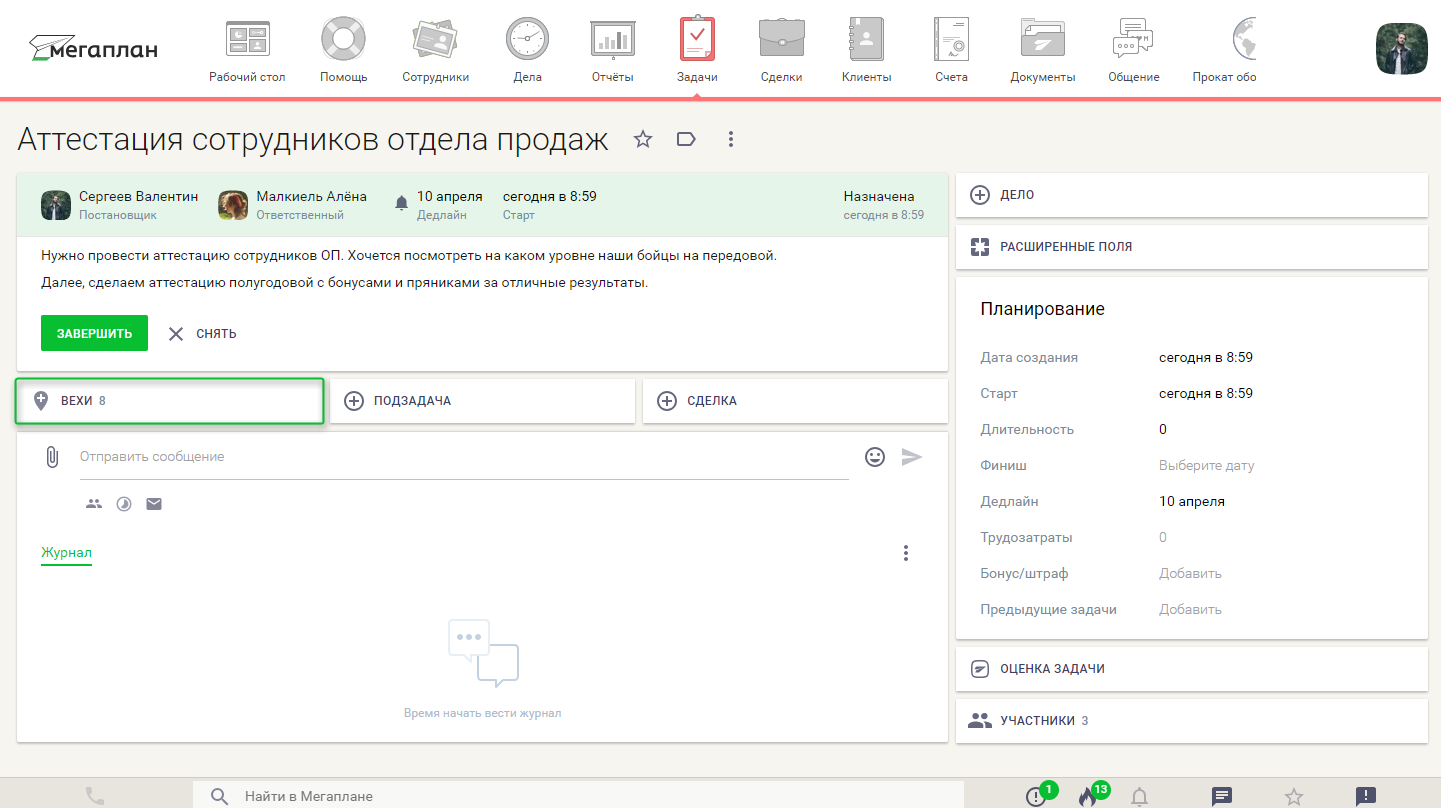Click the fire icon with 13 badge
The image size is (1441, 808).
point(1087,797)
